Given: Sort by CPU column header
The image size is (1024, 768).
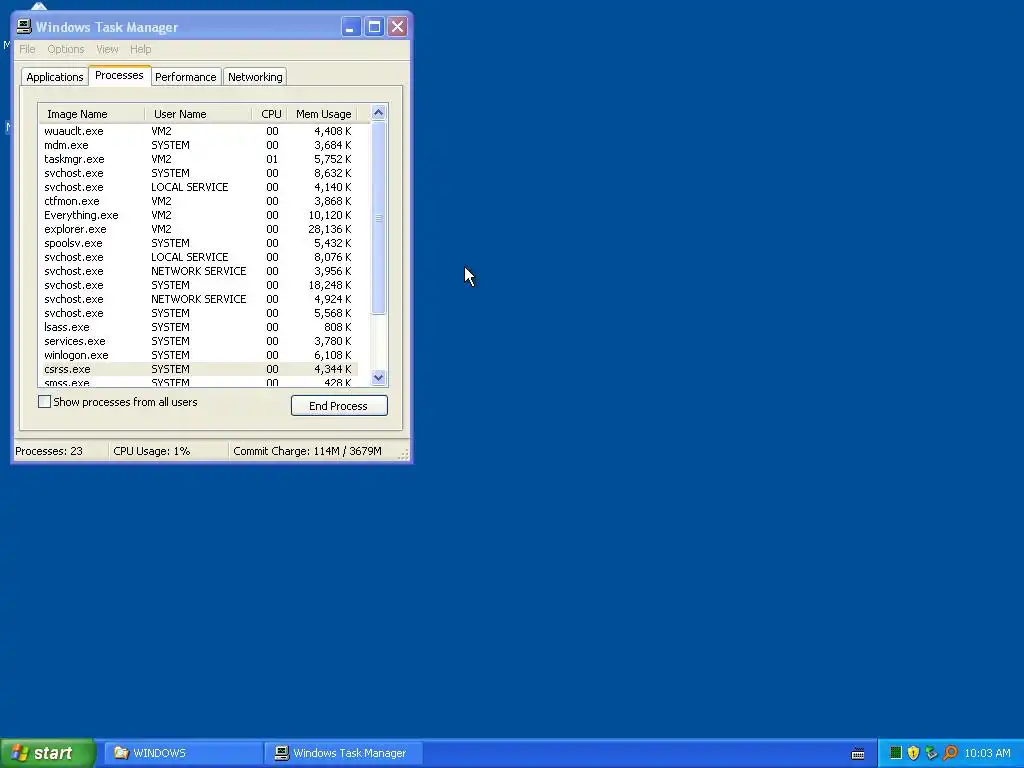Looking at the screenshot, I should 270,114.
